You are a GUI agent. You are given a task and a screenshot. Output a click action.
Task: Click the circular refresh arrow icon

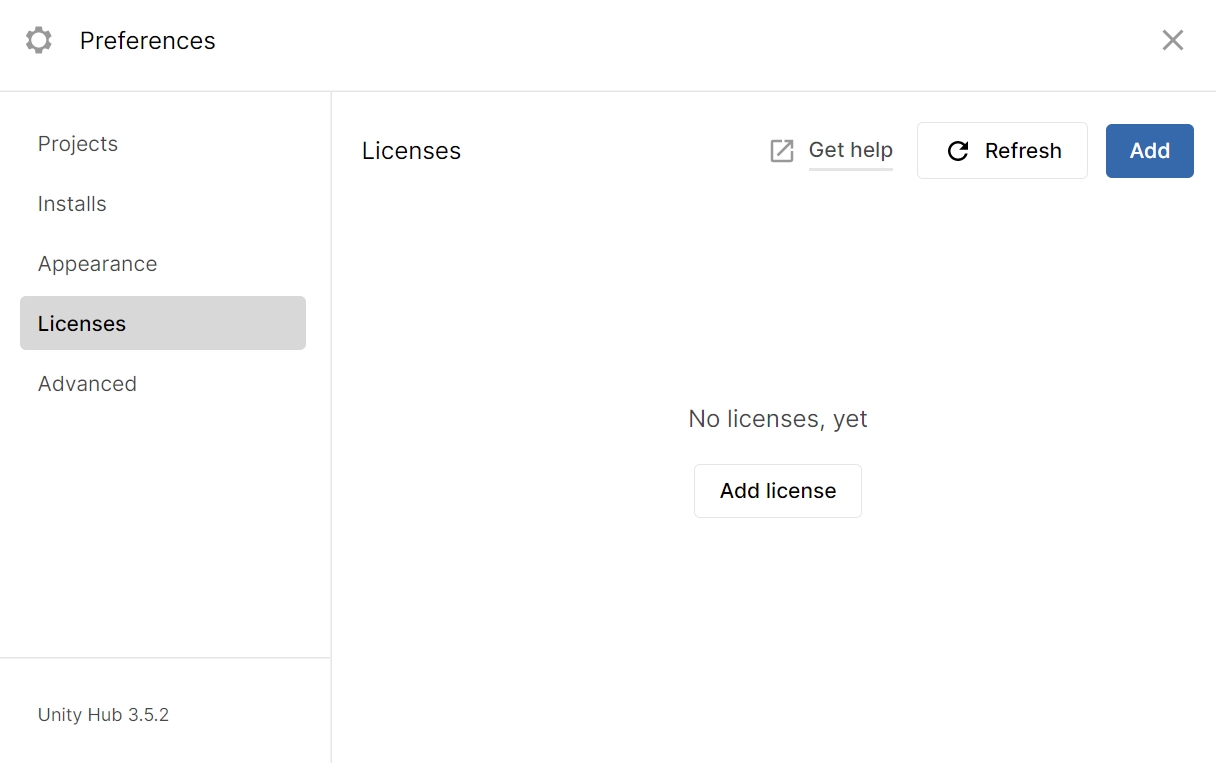click(x=958, y=151)
